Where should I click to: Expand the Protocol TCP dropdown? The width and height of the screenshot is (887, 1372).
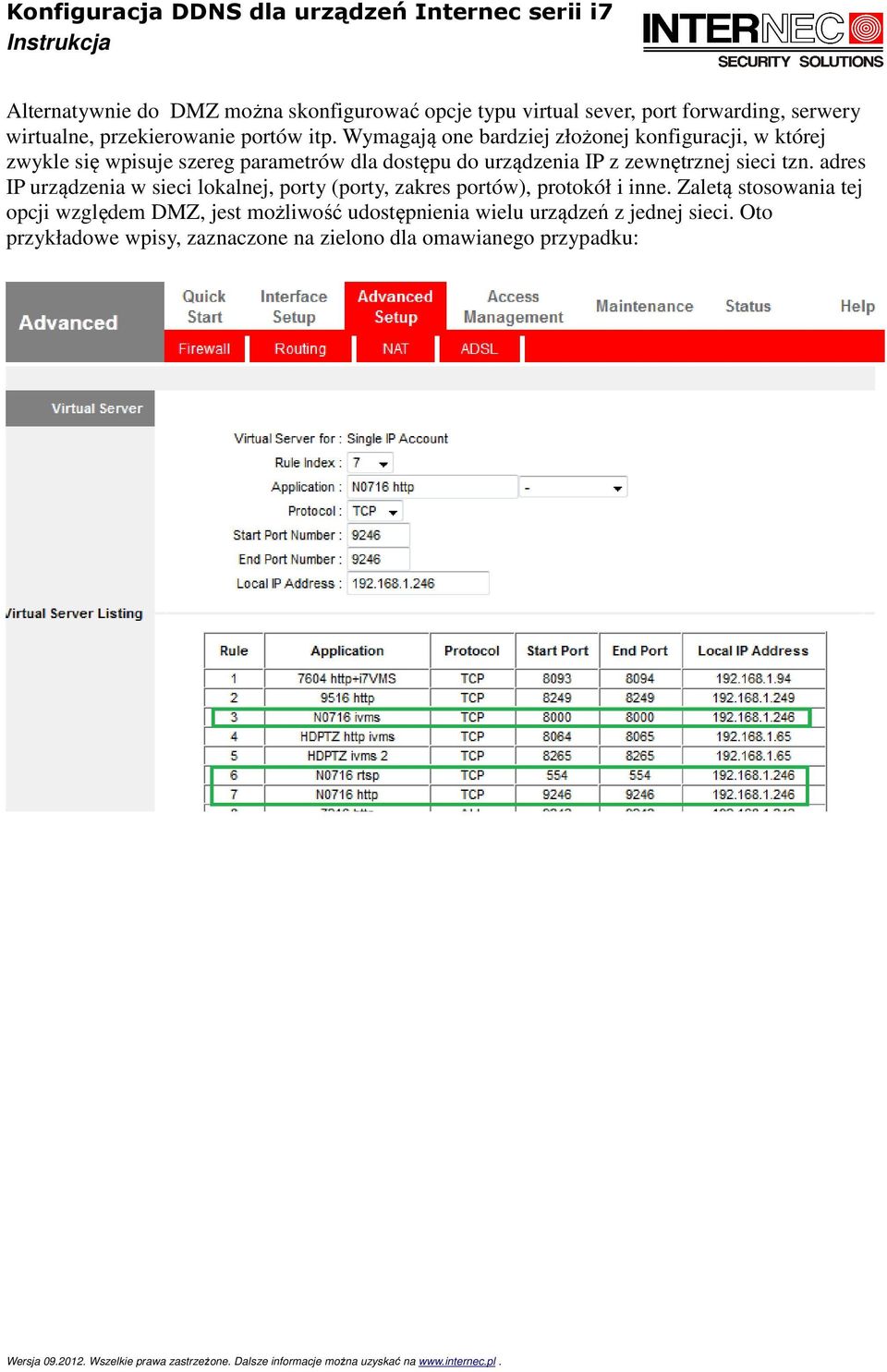pos(375,511)
